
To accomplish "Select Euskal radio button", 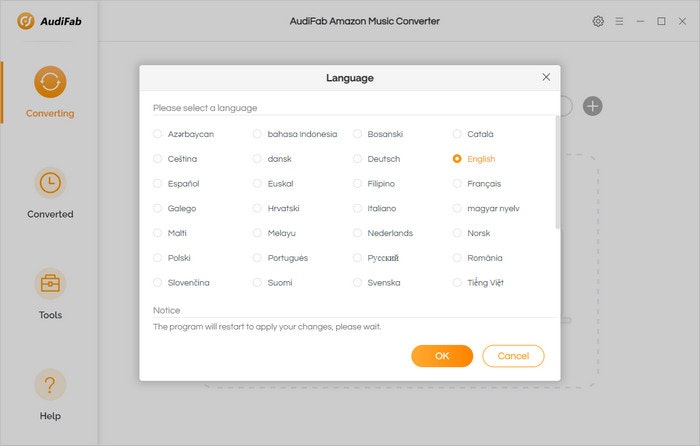I will [257, 183].
